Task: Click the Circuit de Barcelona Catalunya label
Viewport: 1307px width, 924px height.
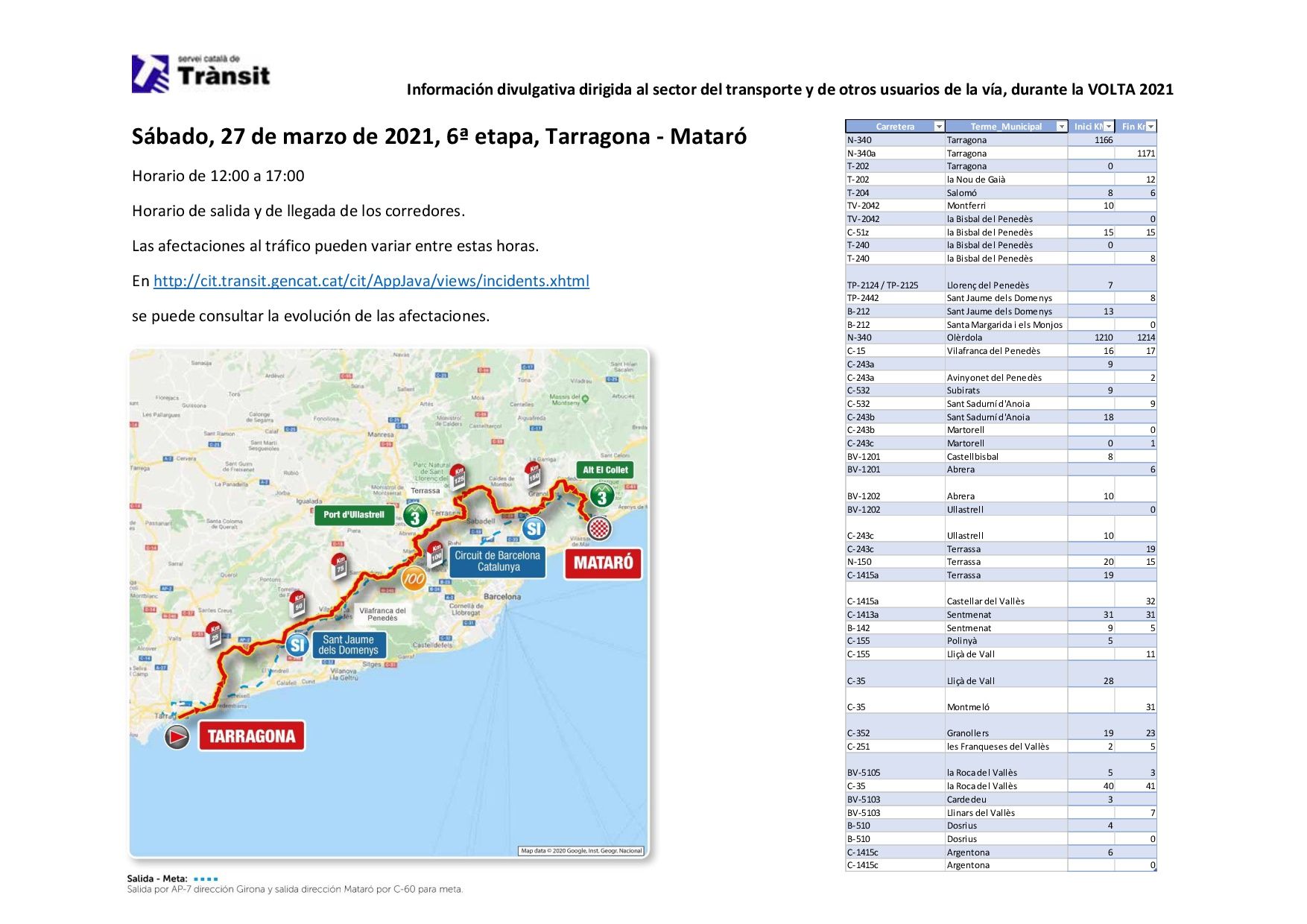Action: coord(497,561)
